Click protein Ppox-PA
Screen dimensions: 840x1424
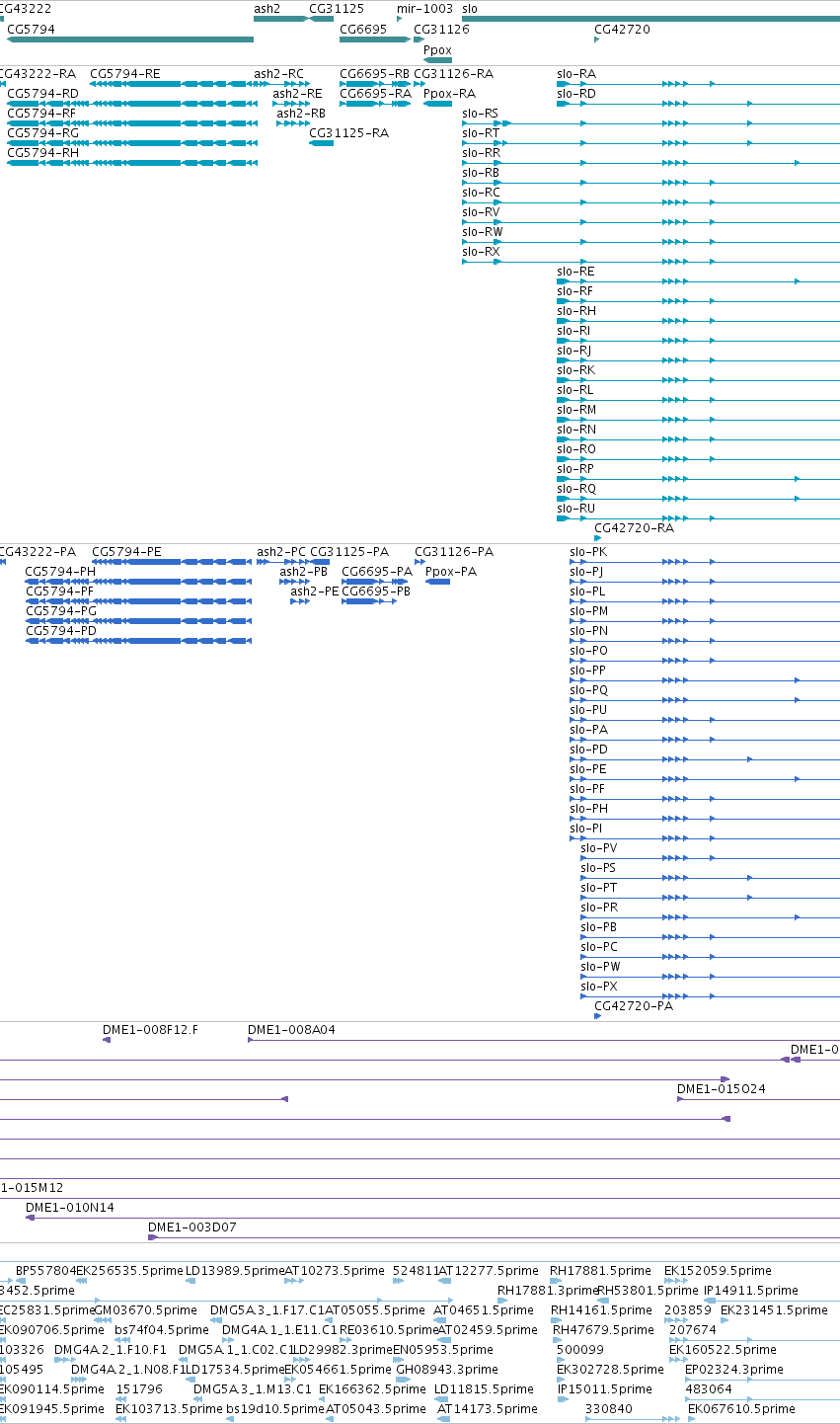(450, 572)
